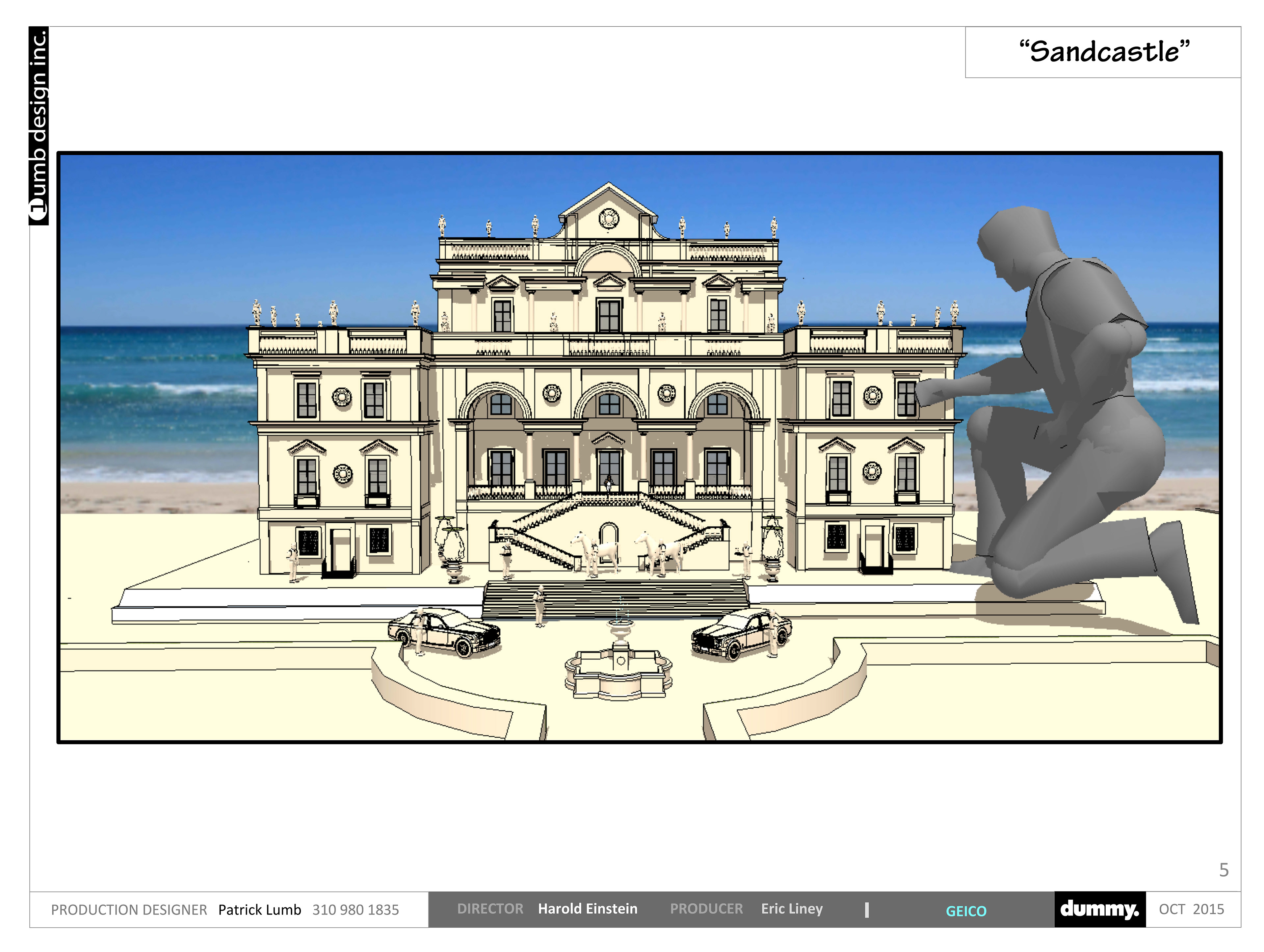Click the producer name Eric Liney
The width and height of the screenshot is (1264, 952).
click(x=791, y=909)
